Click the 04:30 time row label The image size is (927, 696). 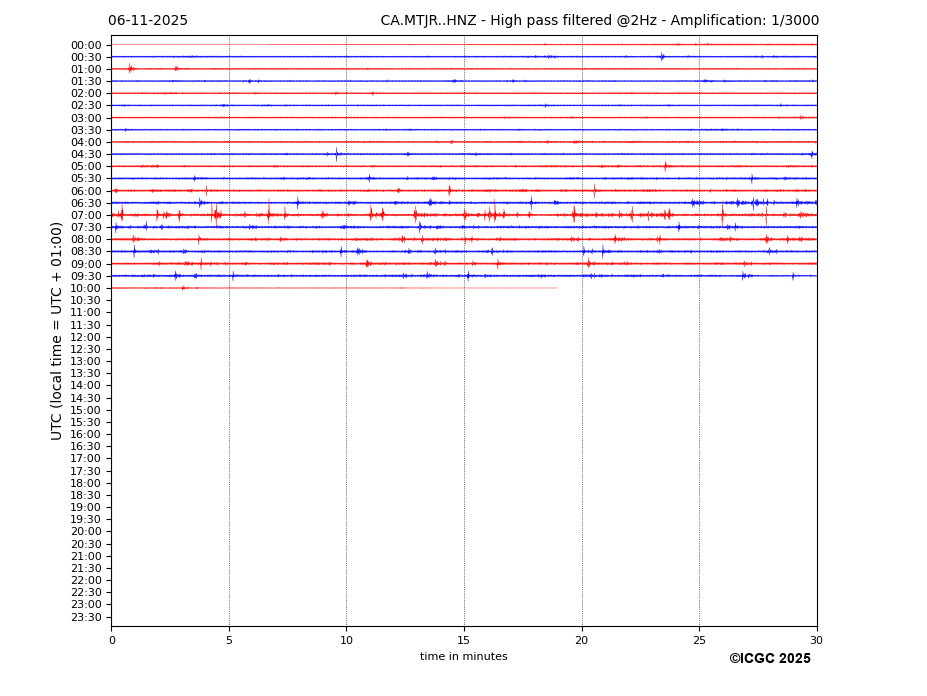click(86, 154)
